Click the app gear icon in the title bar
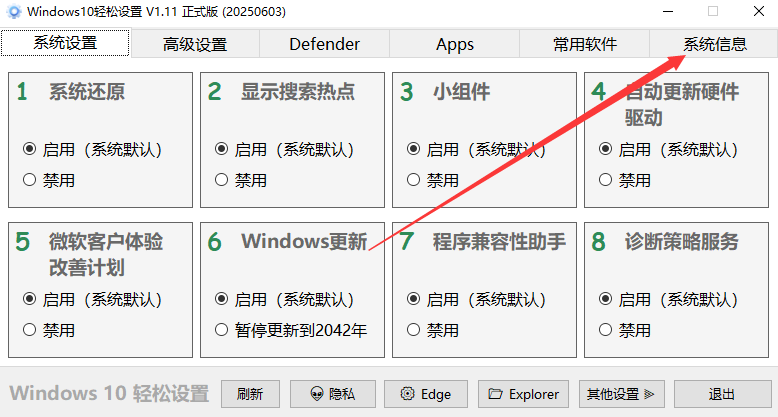 click(14, 11)
